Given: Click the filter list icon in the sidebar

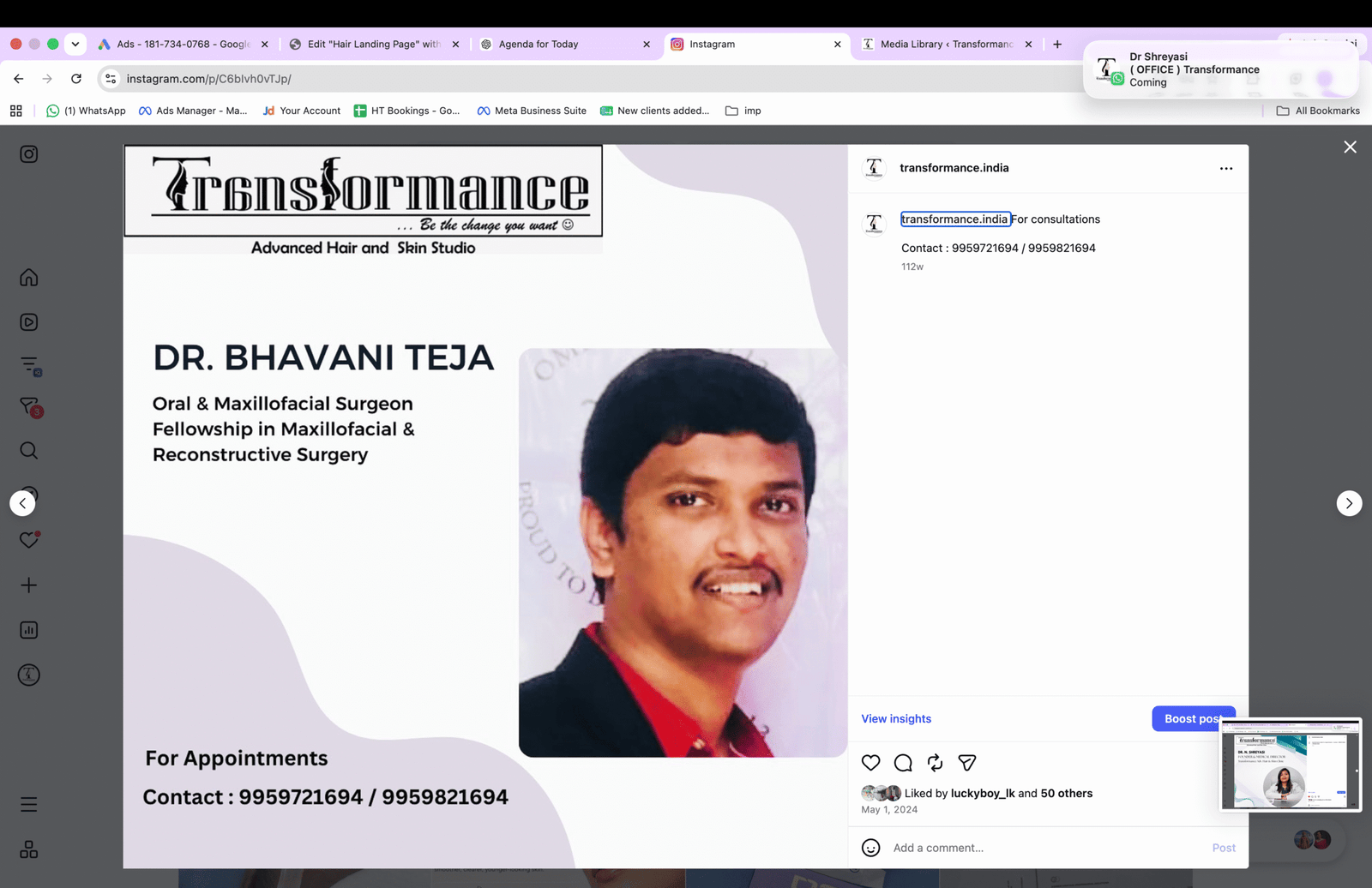Looking at the screenshot, I should (x=29, y=366).
